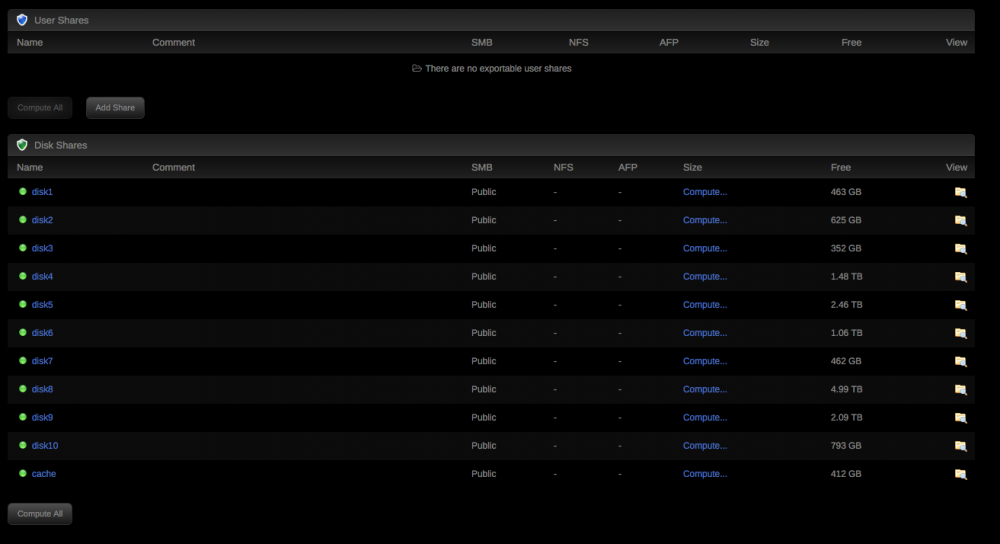Compute size for disk5
Viewport: 1000px width, 544px height.
point(705,304)
